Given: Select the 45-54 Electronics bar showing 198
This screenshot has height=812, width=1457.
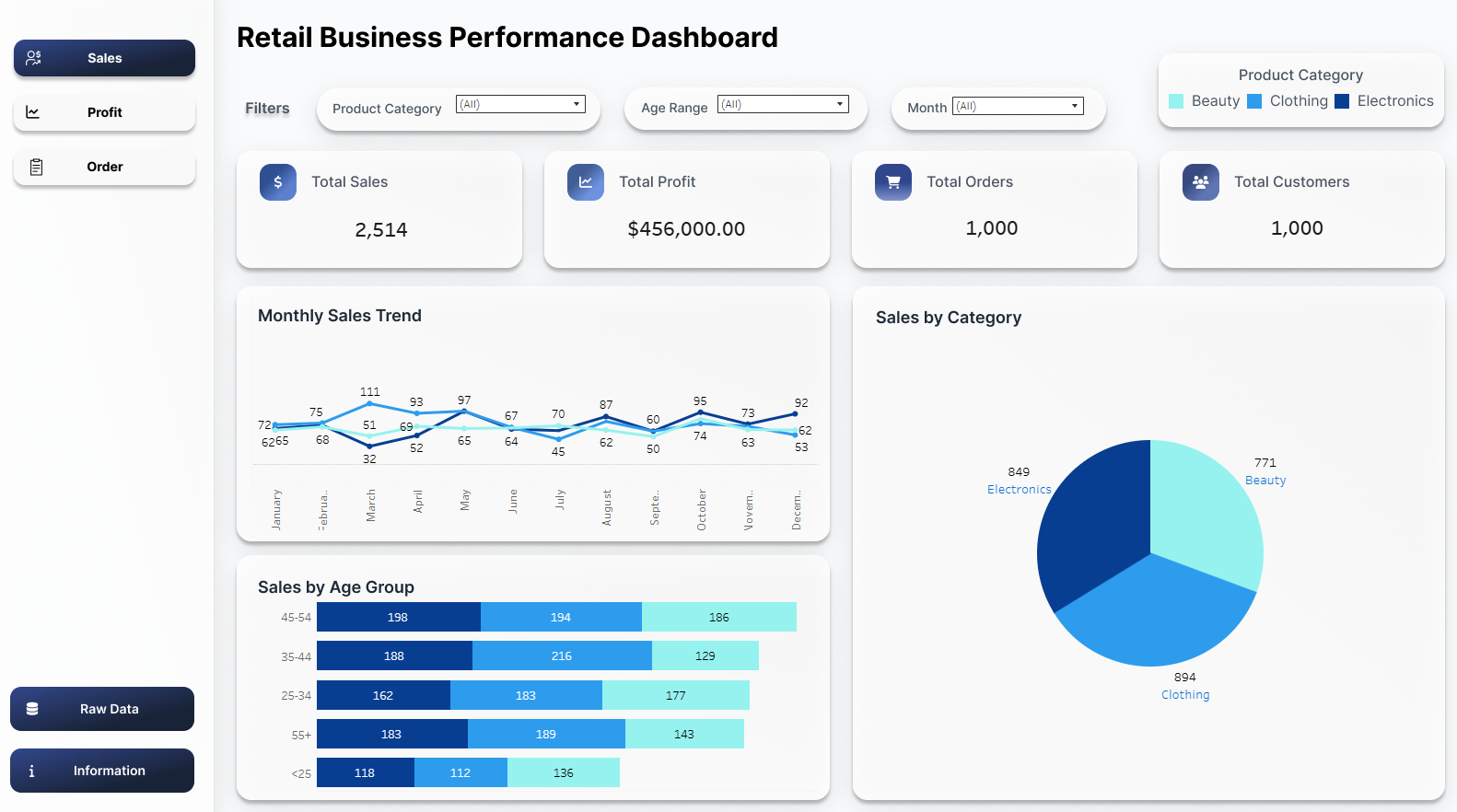Looking at the screenshot, I should (399, 617).
